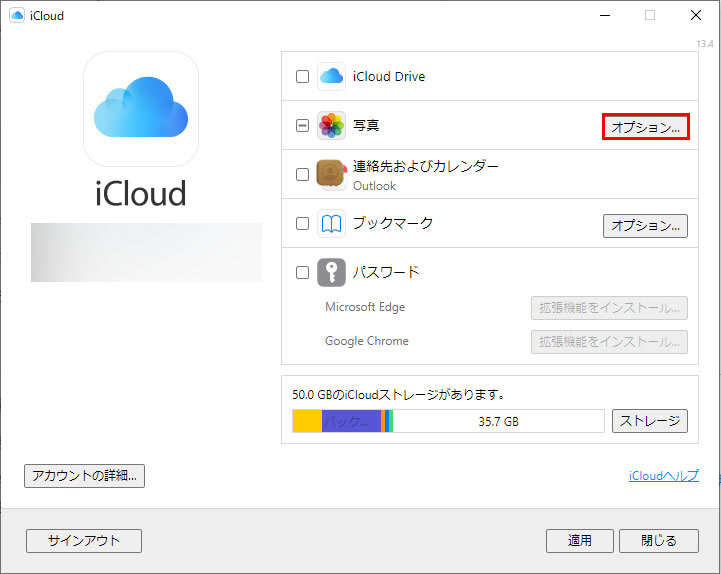The image size is (721, 574).
Task: Open アカウントの詳細
Action: [x=85, y=476]
